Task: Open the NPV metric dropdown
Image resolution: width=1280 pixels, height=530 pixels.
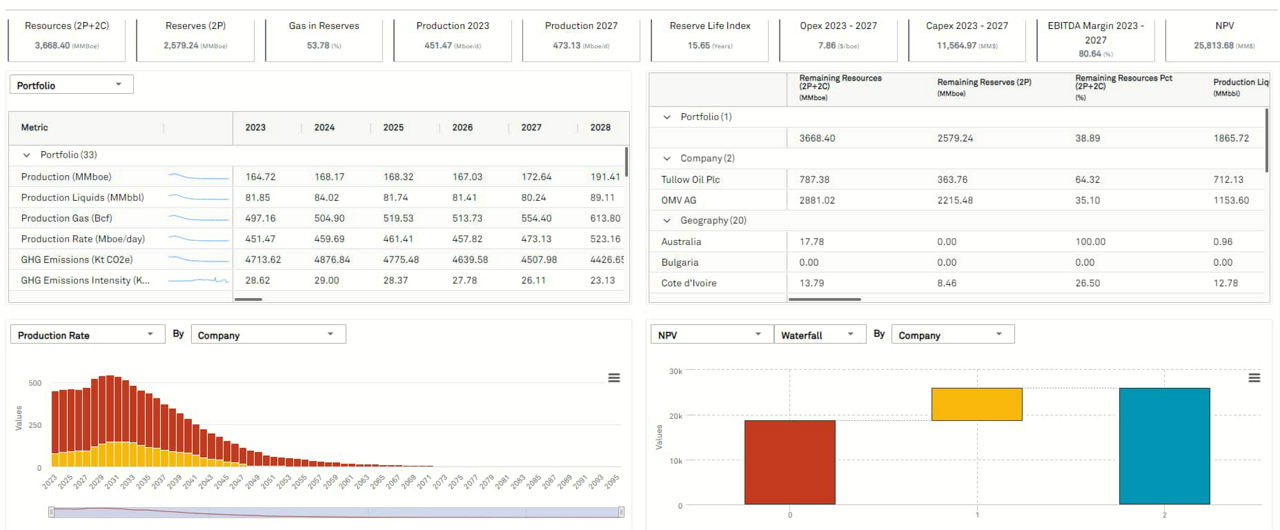Action: pos(711,335)
